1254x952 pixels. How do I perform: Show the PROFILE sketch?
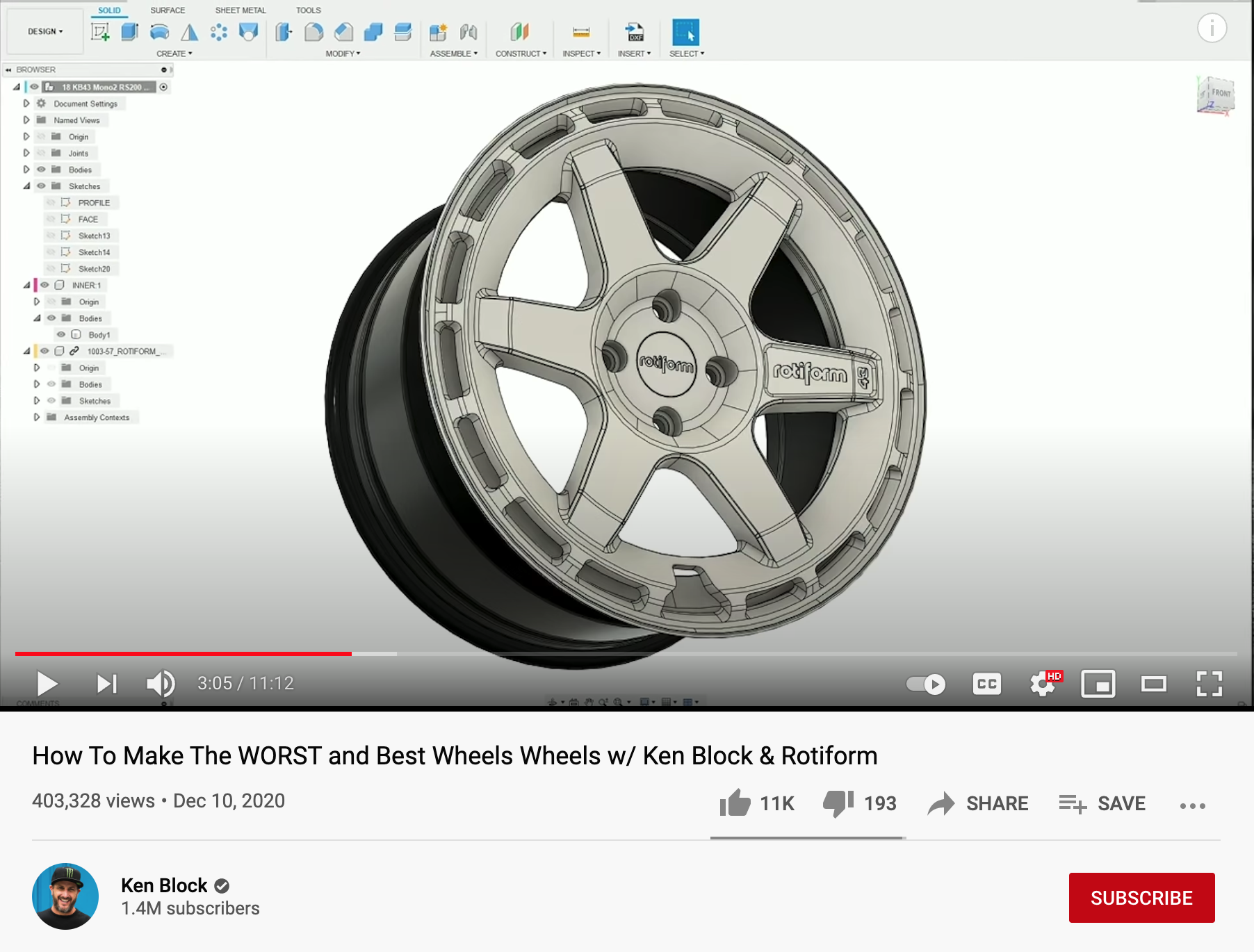[51, 203]
